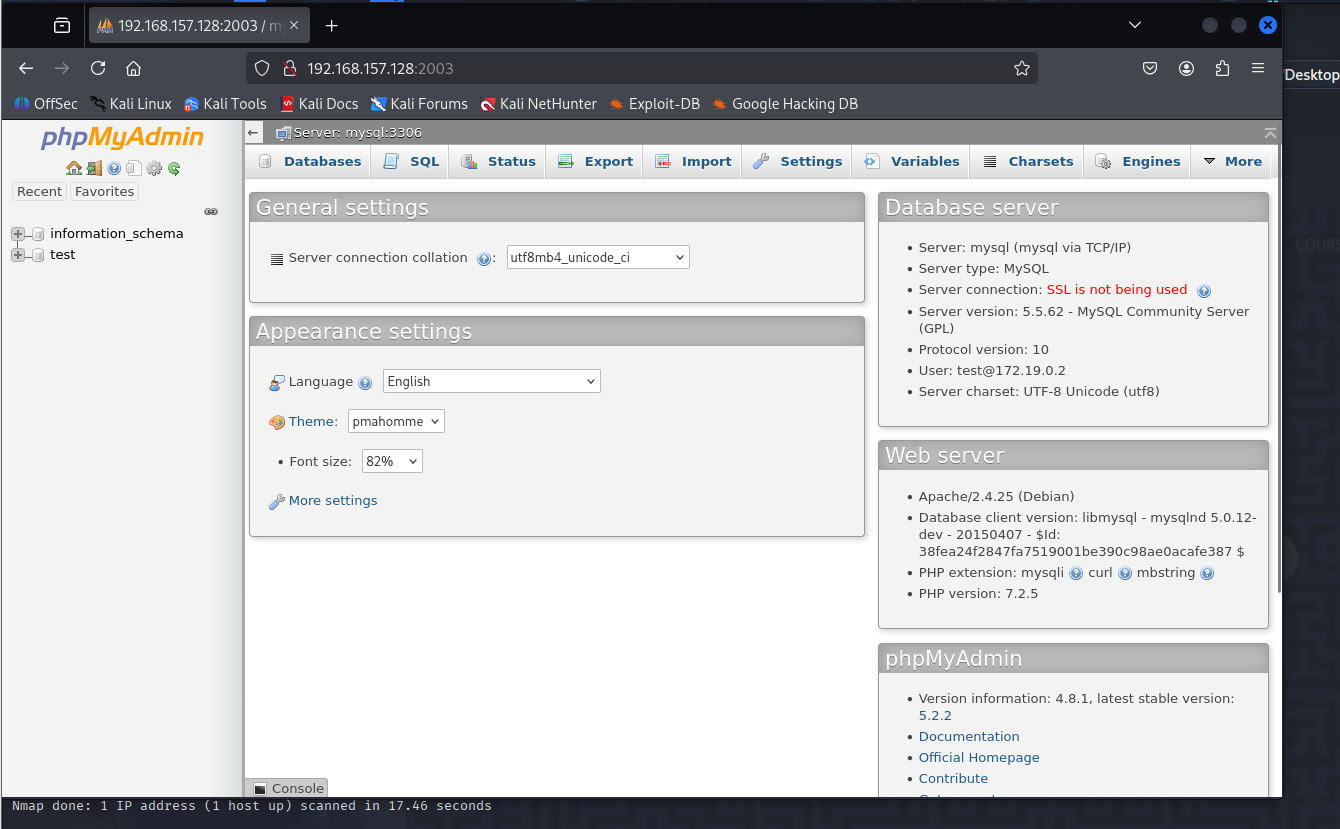
Task: Open the 5.2.2 latest version link
Action: [x=935, y=716]
